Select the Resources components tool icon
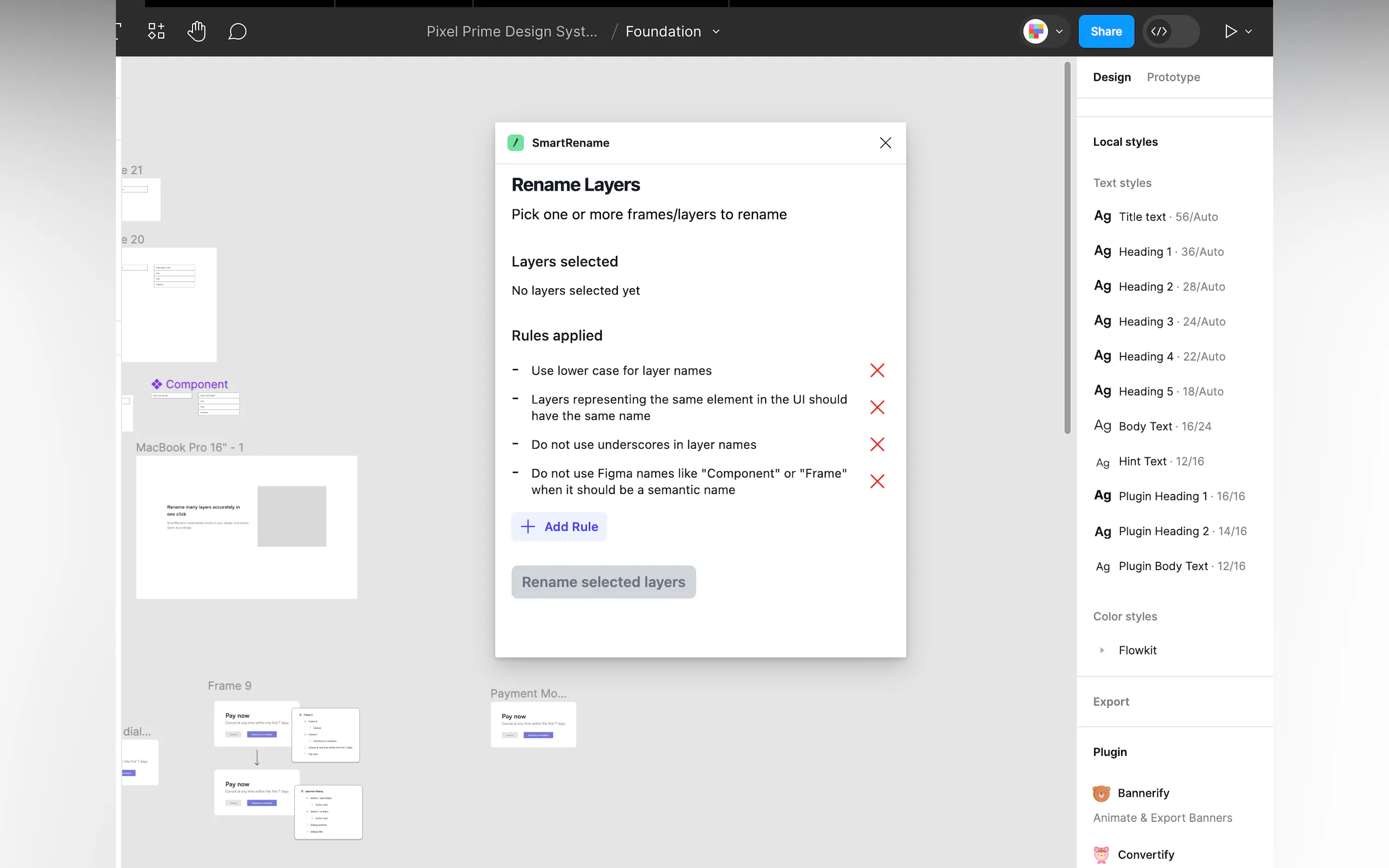Image resolution: width=1389 pixels, height=868 pixels. 156,31
